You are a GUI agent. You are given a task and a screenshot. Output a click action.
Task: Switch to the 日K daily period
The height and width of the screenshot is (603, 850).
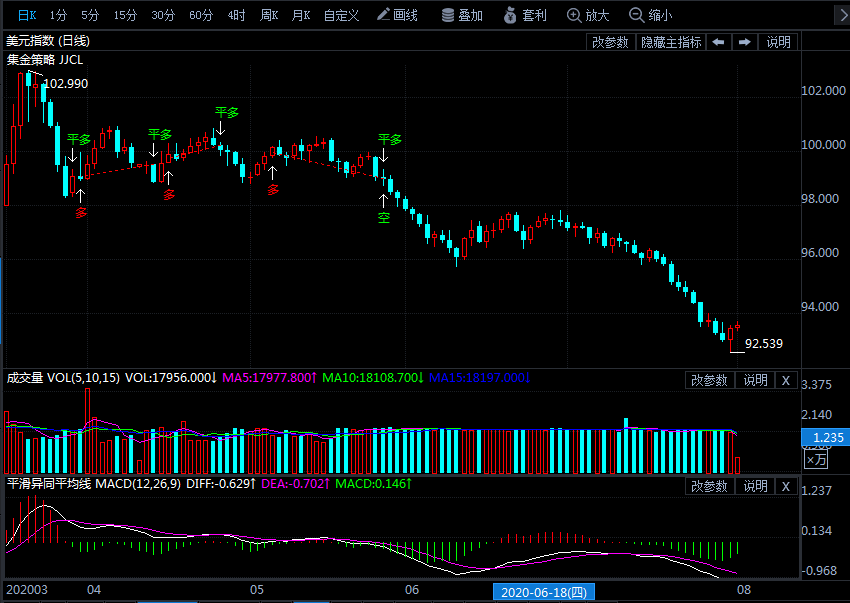click(27, 15)
